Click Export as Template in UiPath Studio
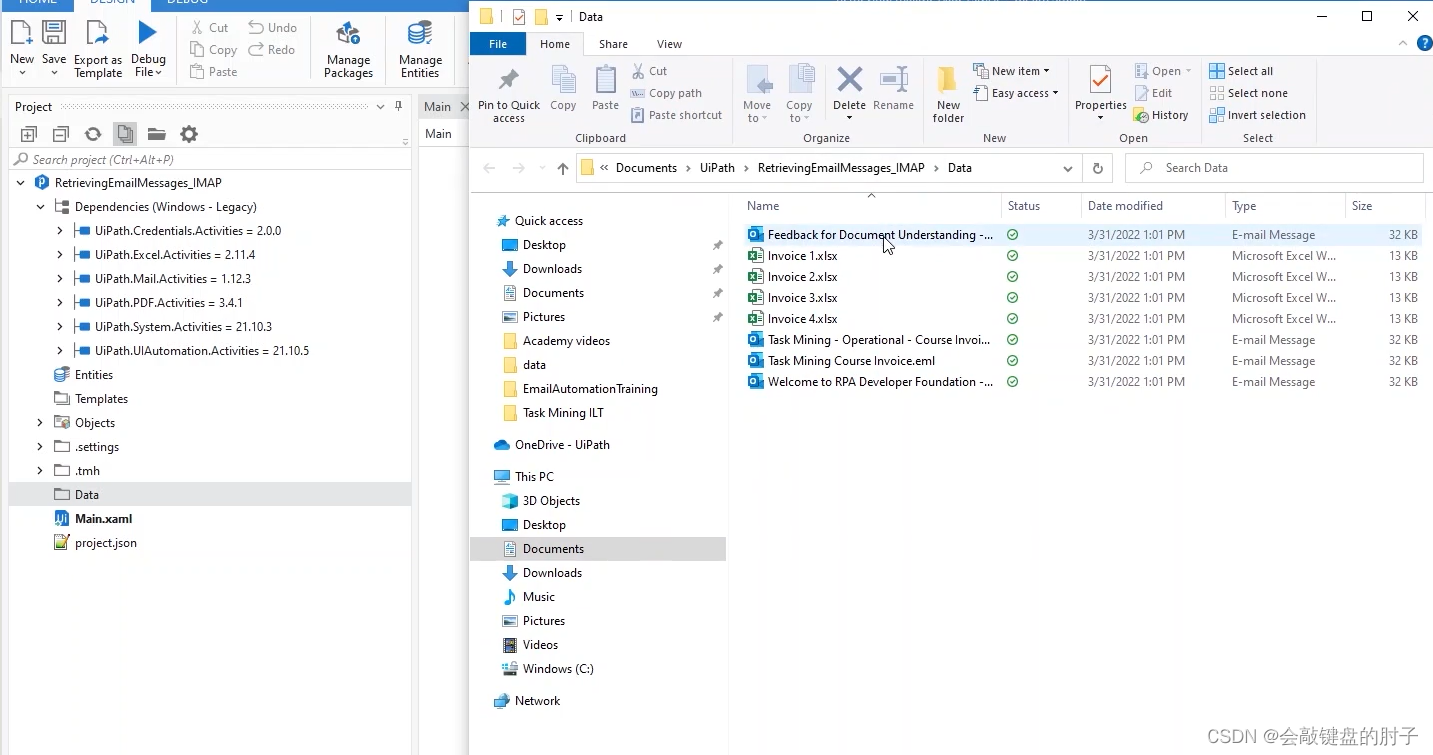 tap(98, 48)
